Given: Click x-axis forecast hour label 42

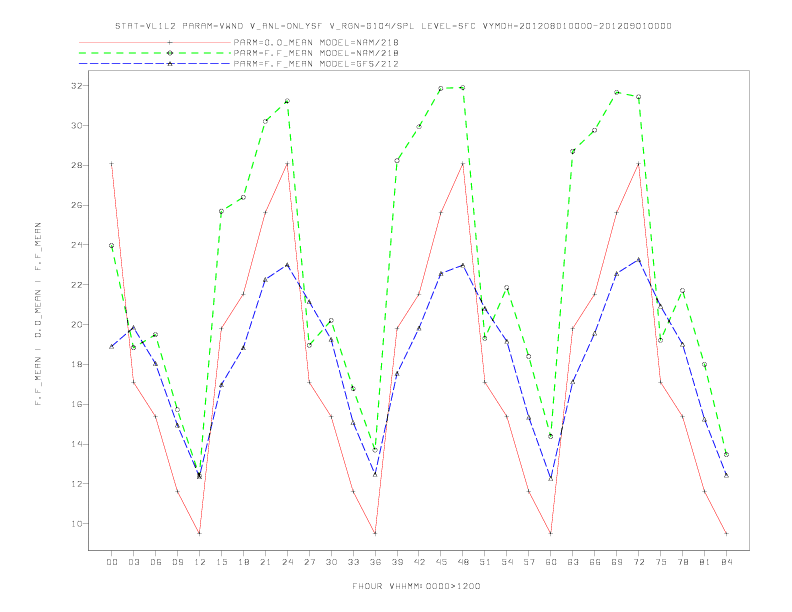Looking at the screenshot, I should pyautogui.click(x=419, y=562).
